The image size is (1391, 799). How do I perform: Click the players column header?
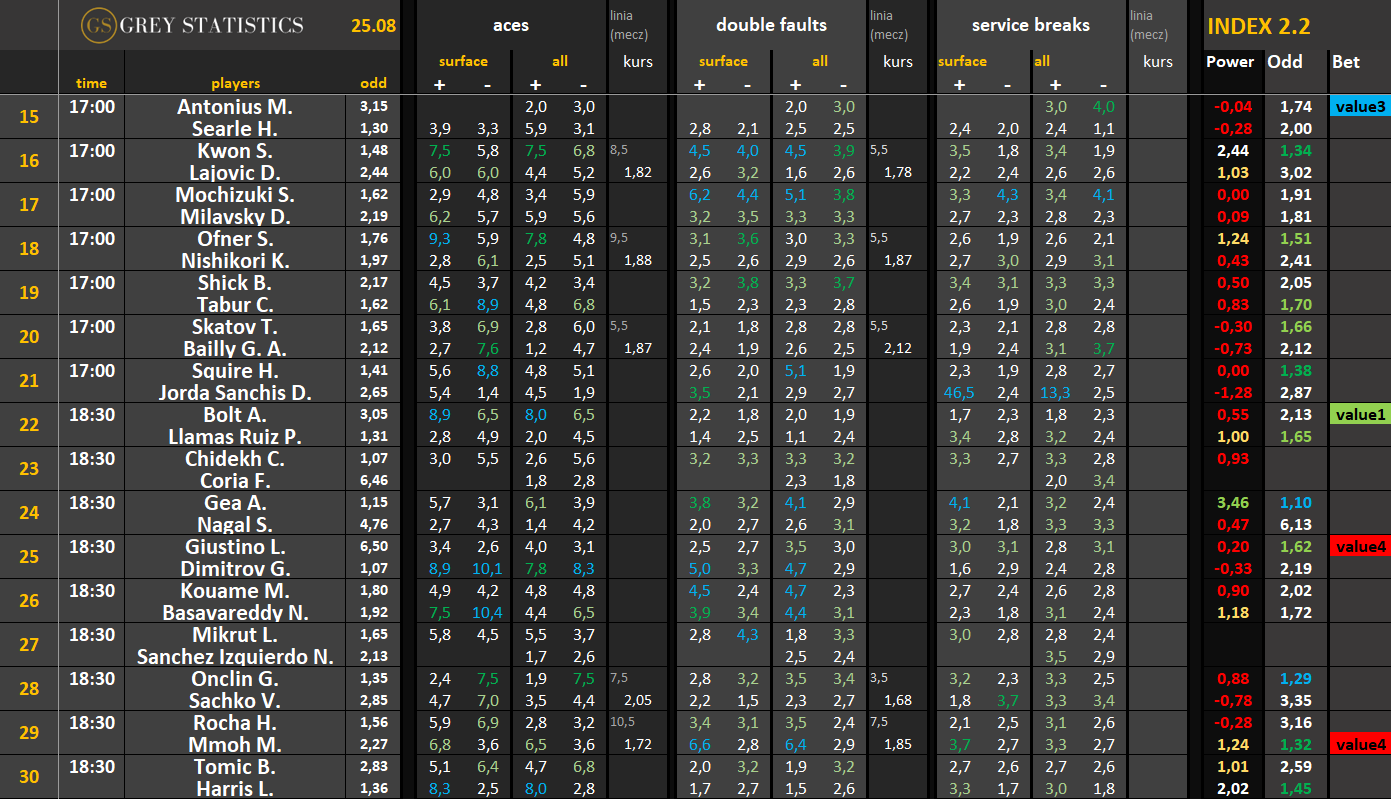(x=235, y=83)
